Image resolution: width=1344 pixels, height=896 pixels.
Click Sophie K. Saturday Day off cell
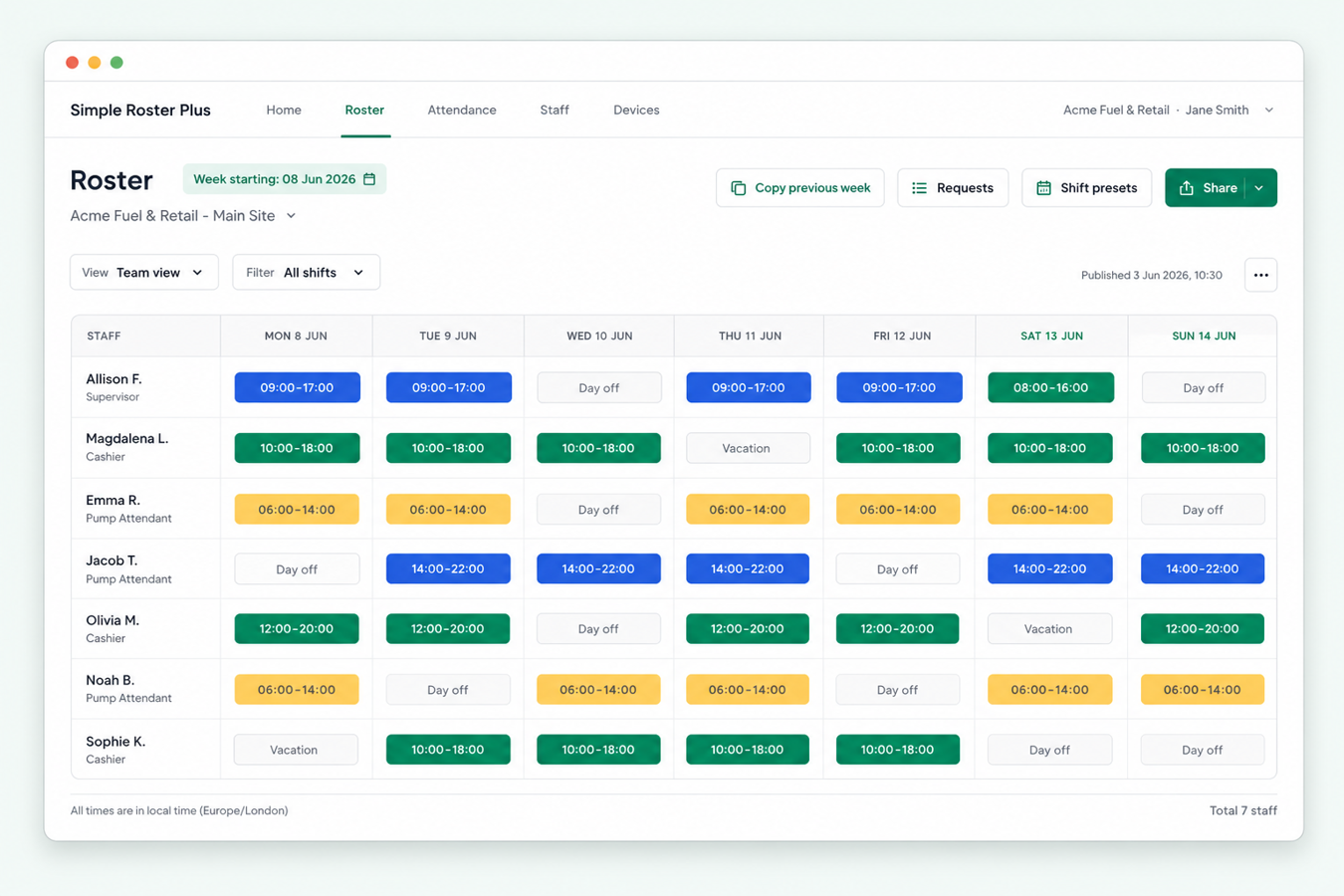click(1049, 750)
